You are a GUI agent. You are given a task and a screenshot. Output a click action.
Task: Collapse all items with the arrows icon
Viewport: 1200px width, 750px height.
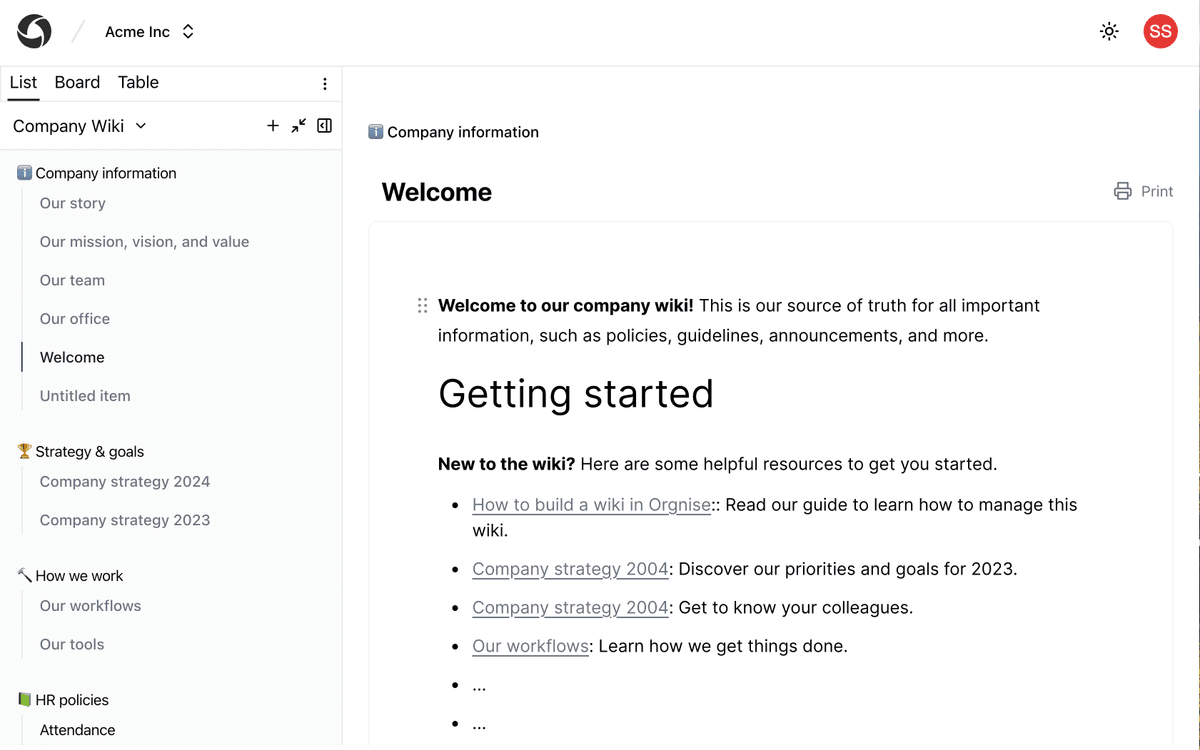299,126
